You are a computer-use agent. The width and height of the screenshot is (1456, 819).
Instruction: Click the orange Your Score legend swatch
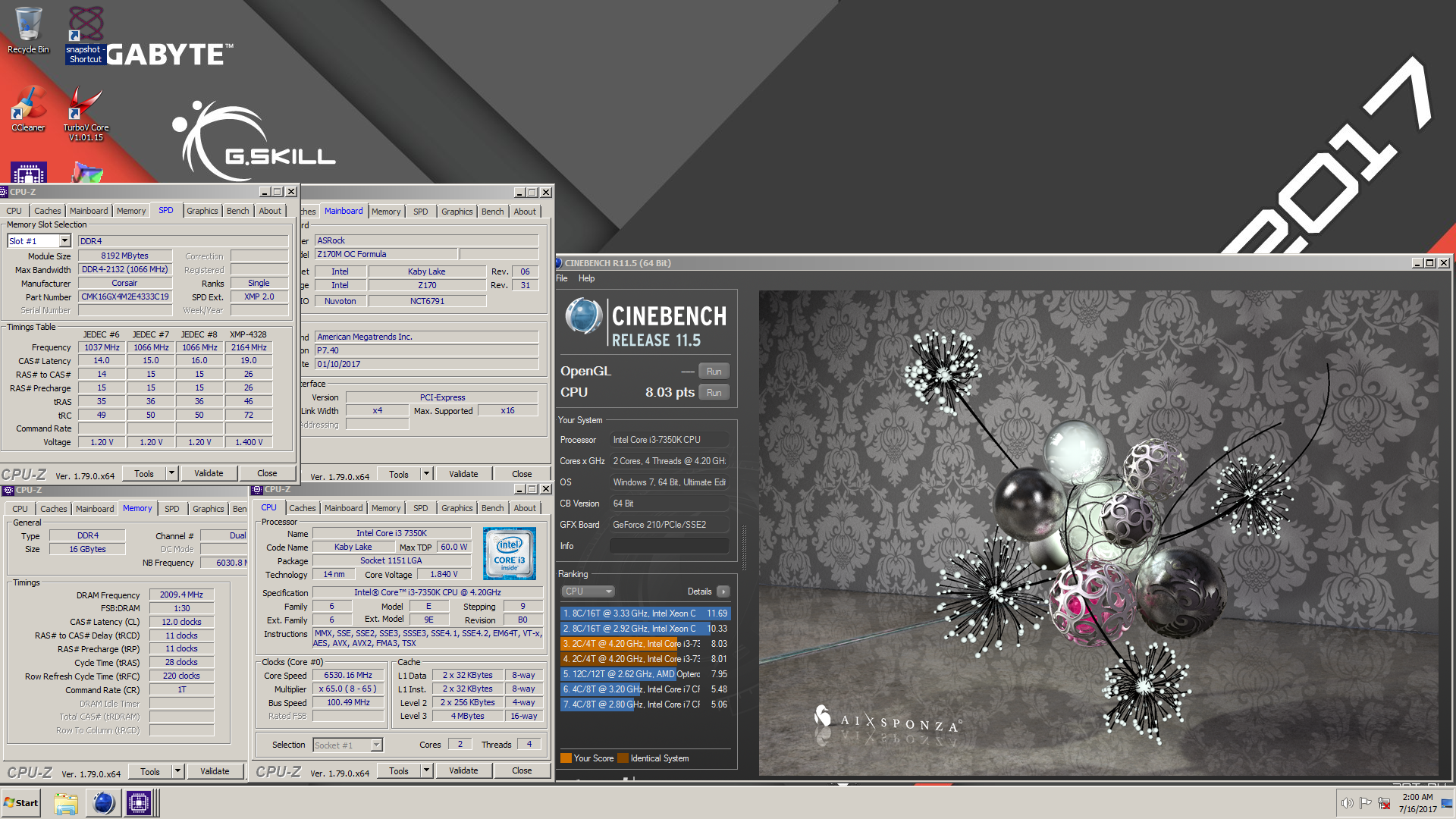pos(566,758)
